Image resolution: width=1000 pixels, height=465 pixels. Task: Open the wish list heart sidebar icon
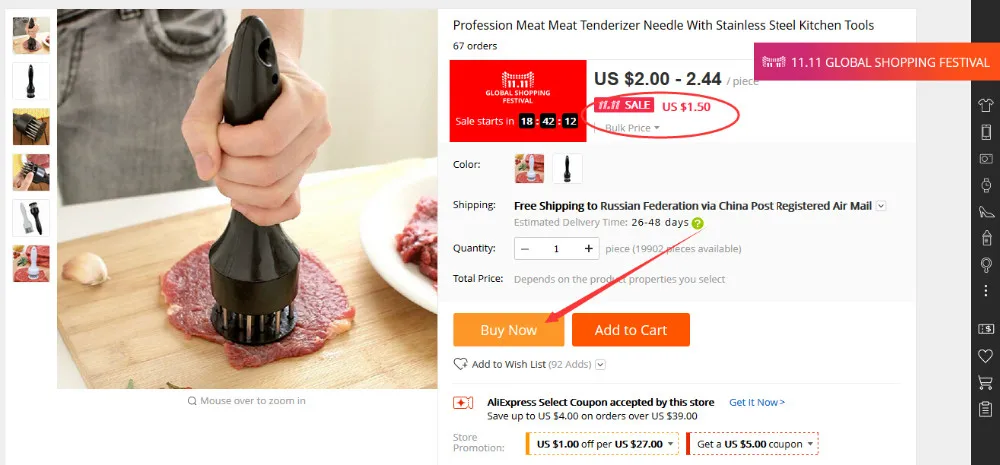(986, 356)
